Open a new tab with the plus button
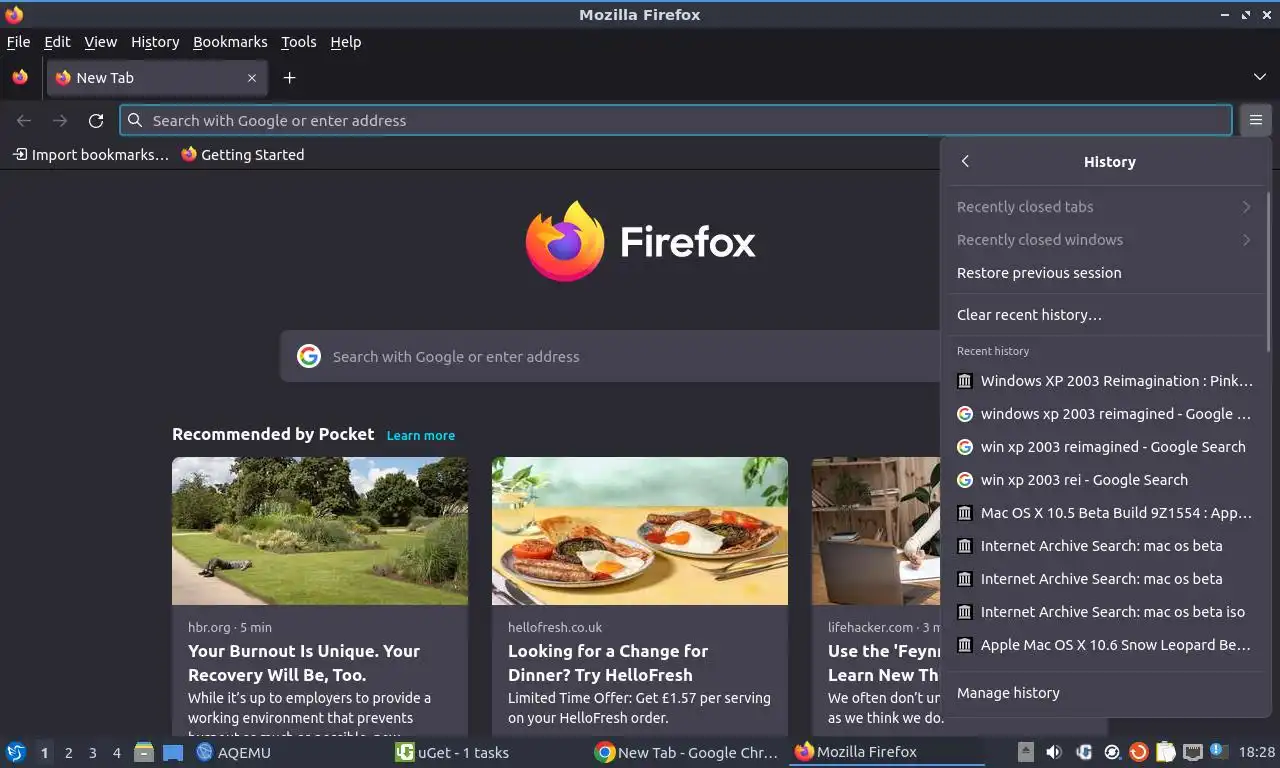The width and height of the screenshot is (1280, 768). tap(289, 77)
